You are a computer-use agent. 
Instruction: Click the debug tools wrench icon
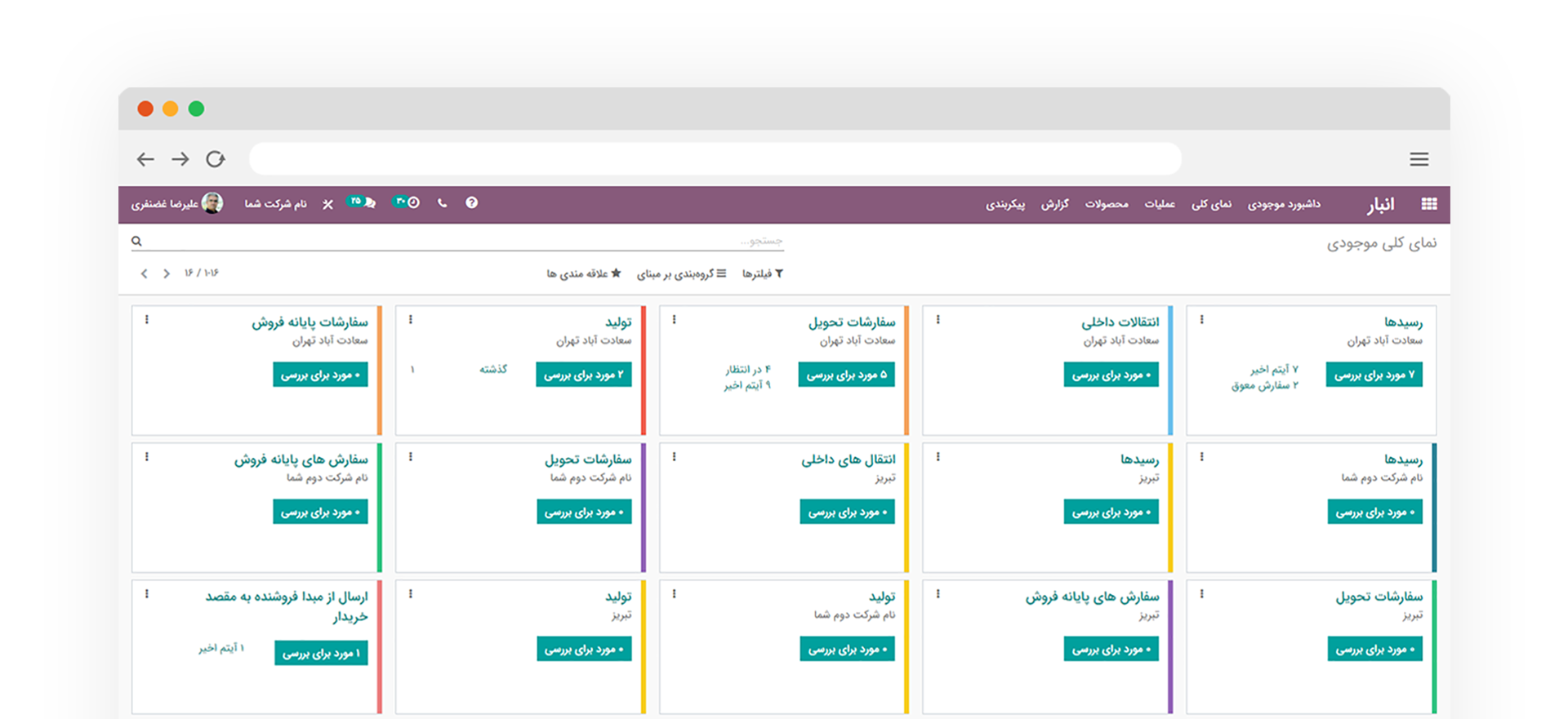[x=327, y=204]
